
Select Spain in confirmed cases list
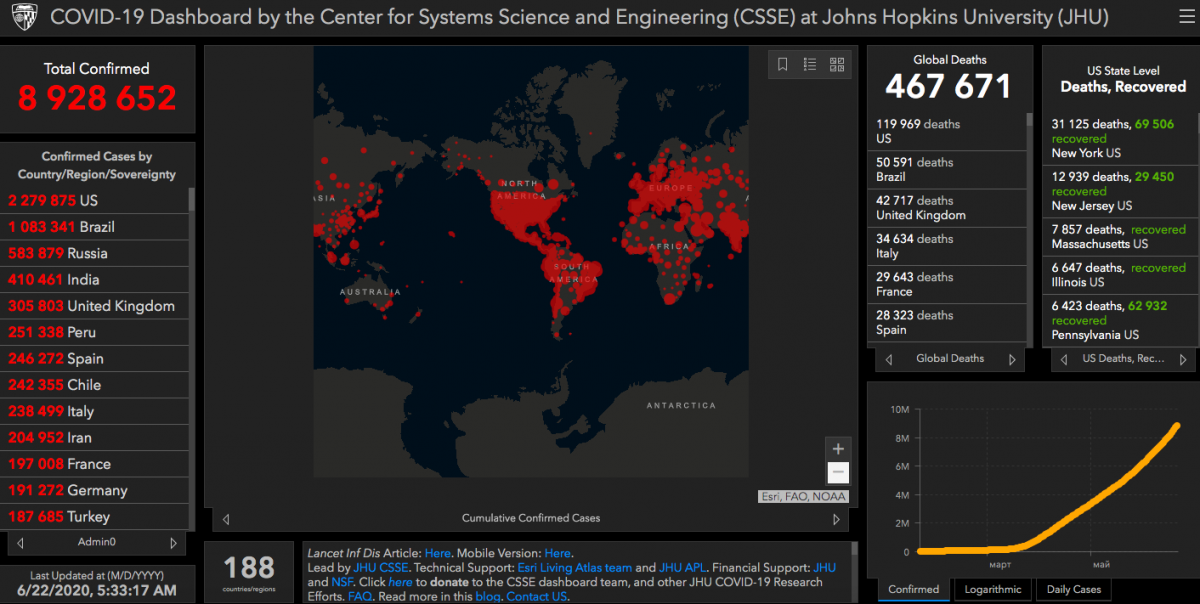pyautogui.click(x=94, y=359)
